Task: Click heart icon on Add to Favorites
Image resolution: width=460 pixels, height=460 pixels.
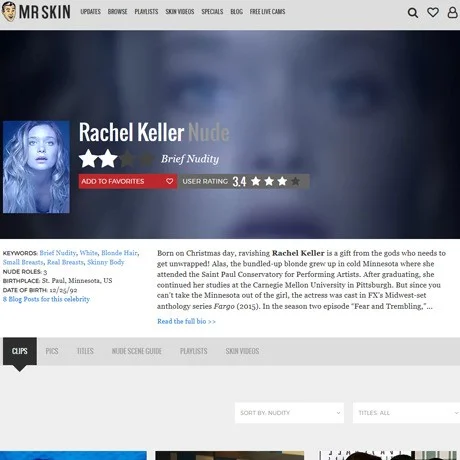Action: (169, 181)
